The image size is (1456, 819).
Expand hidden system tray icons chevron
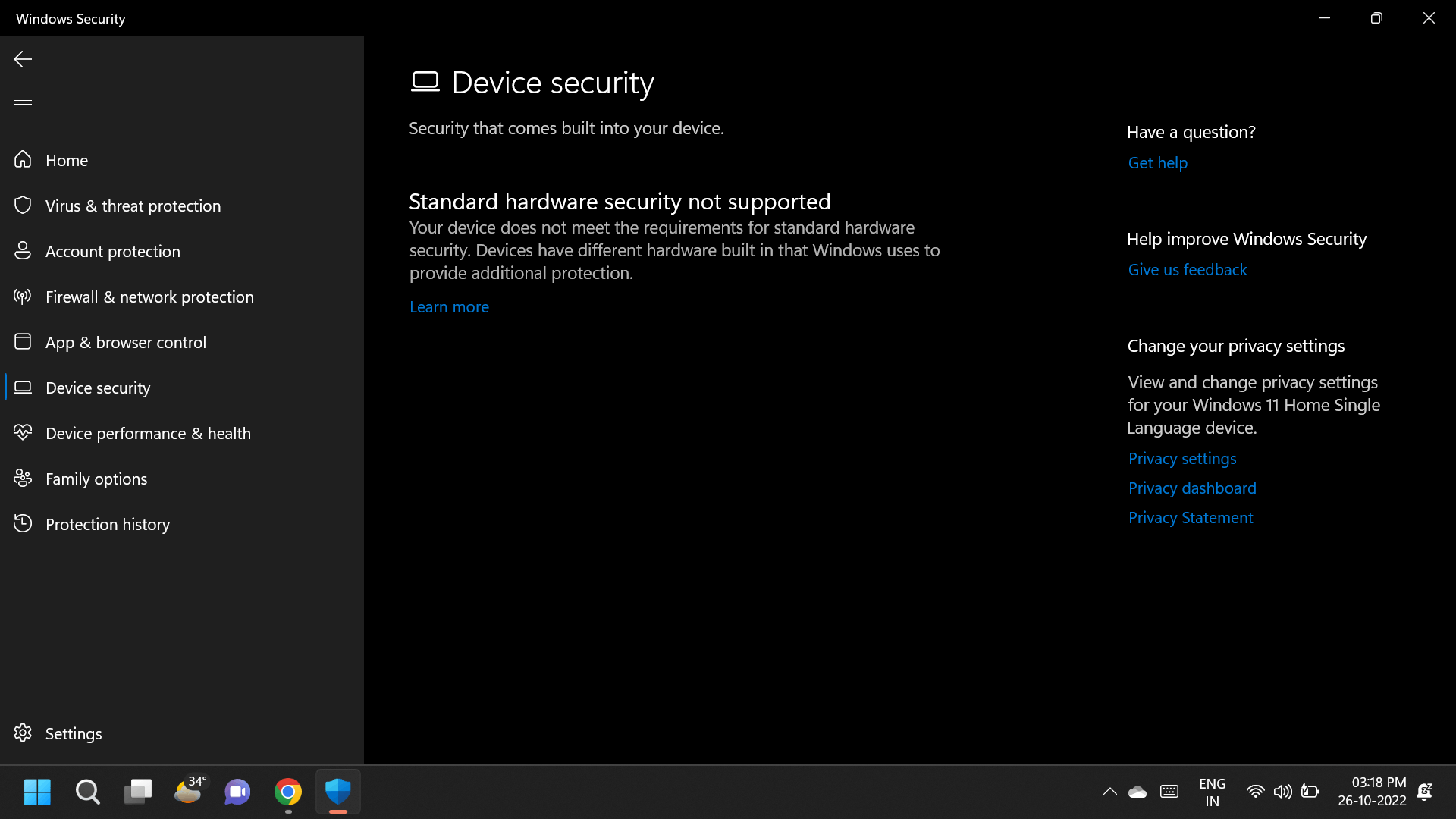click(1109, 792)
